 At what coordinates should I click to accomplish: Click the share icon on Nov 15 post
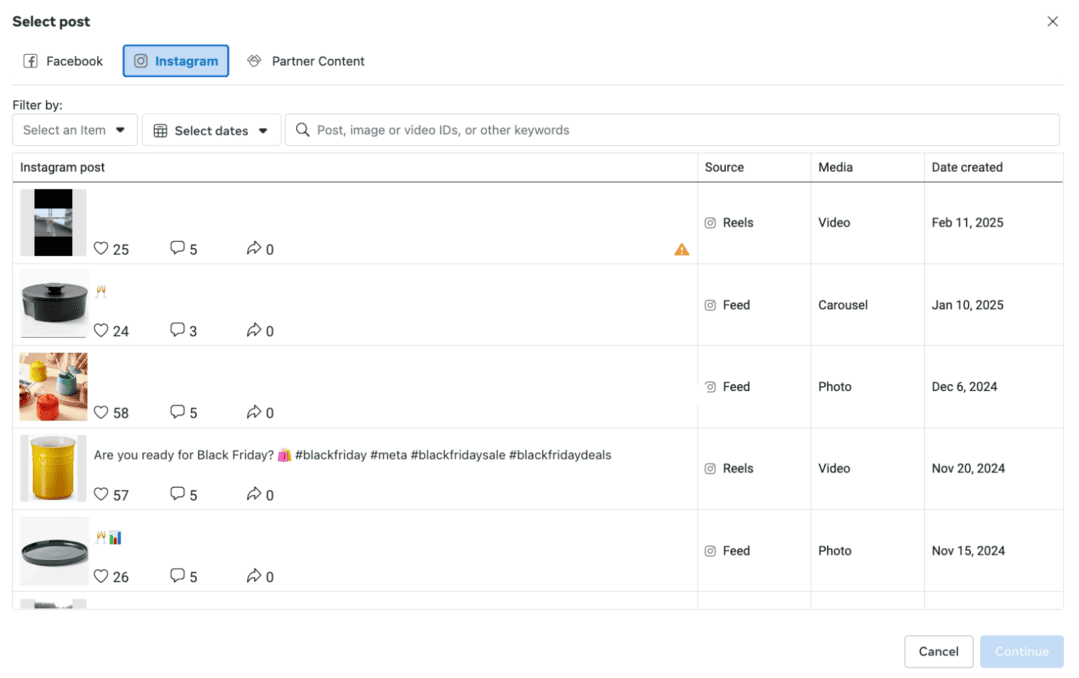(x=254, y=575)
